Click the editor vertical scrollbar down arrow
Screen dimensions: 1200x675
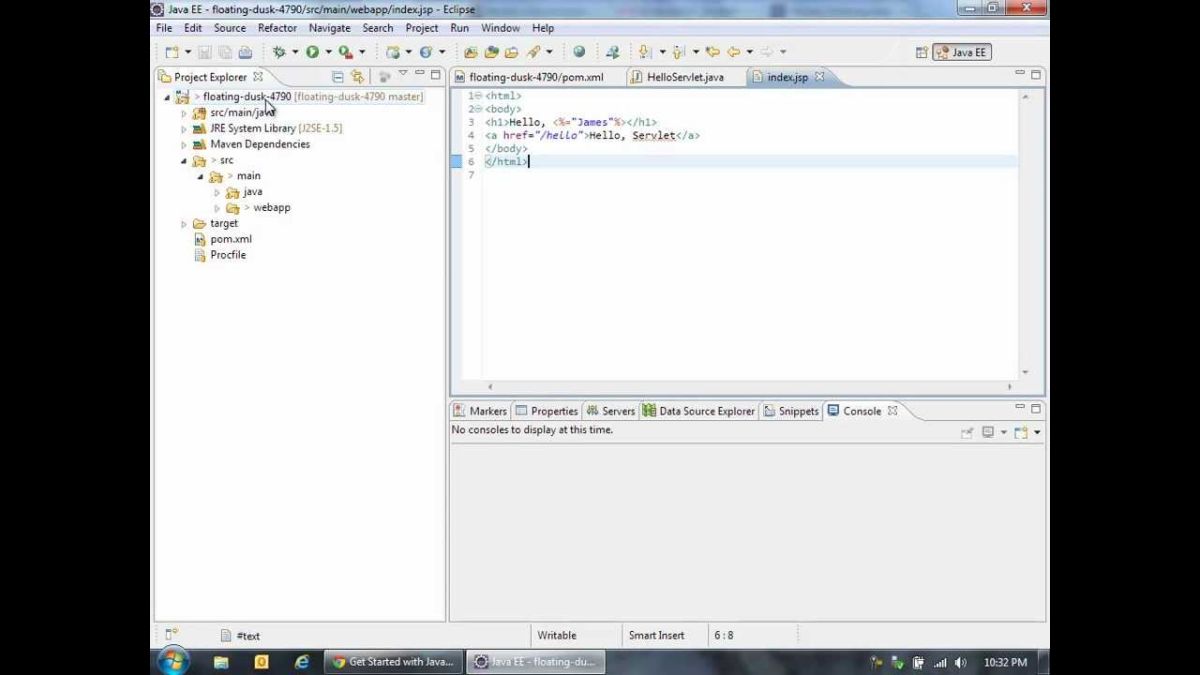point(1025,372)
